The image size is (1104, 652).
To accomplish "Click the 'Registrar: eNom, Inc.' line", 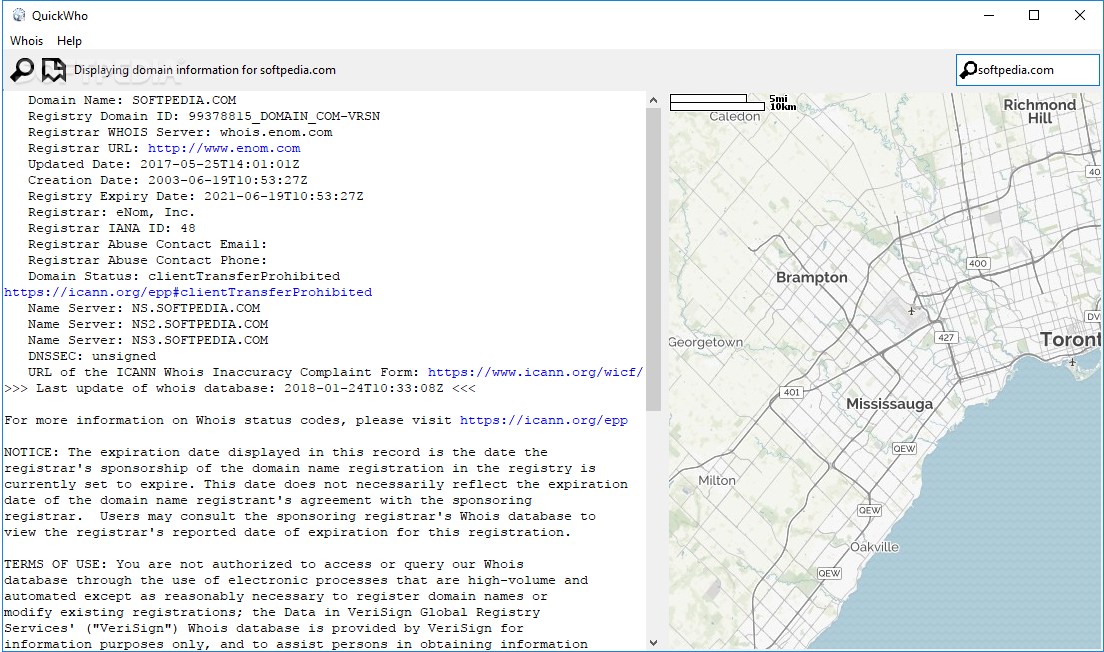I will coord(111,212).
